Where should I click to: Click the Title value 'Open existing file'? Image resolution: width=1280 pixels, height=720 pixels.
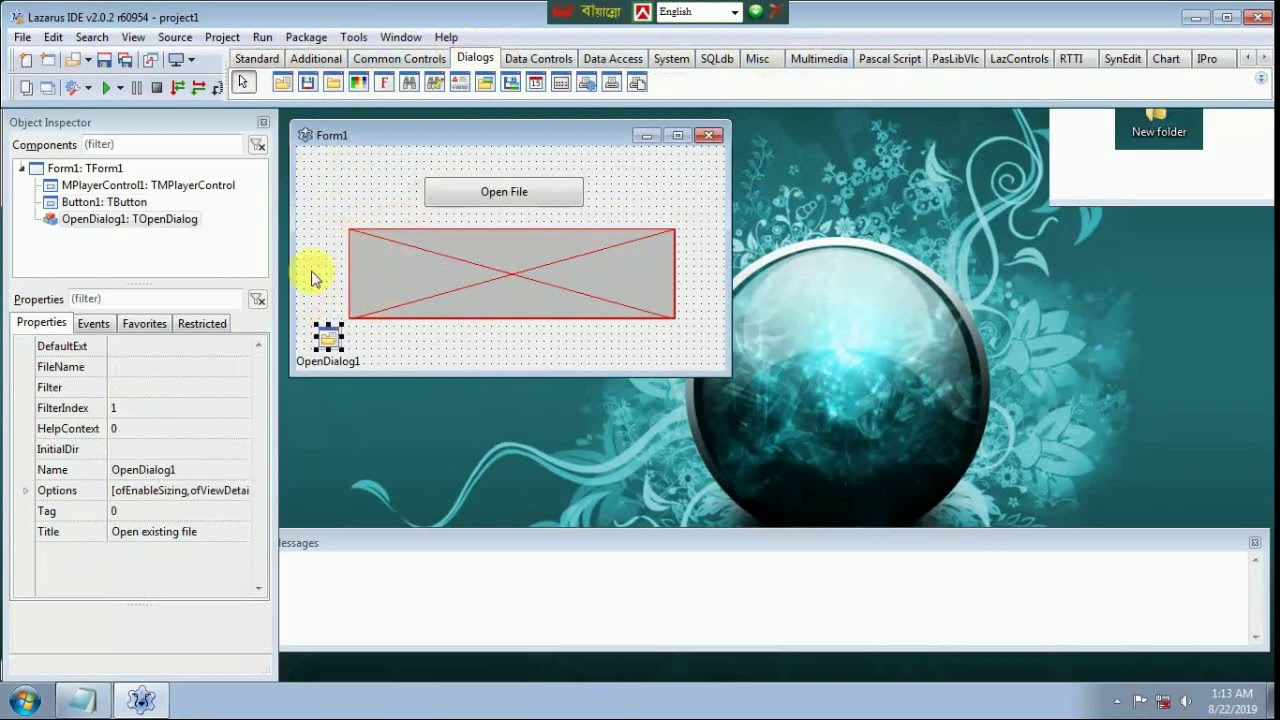(154, 532)
